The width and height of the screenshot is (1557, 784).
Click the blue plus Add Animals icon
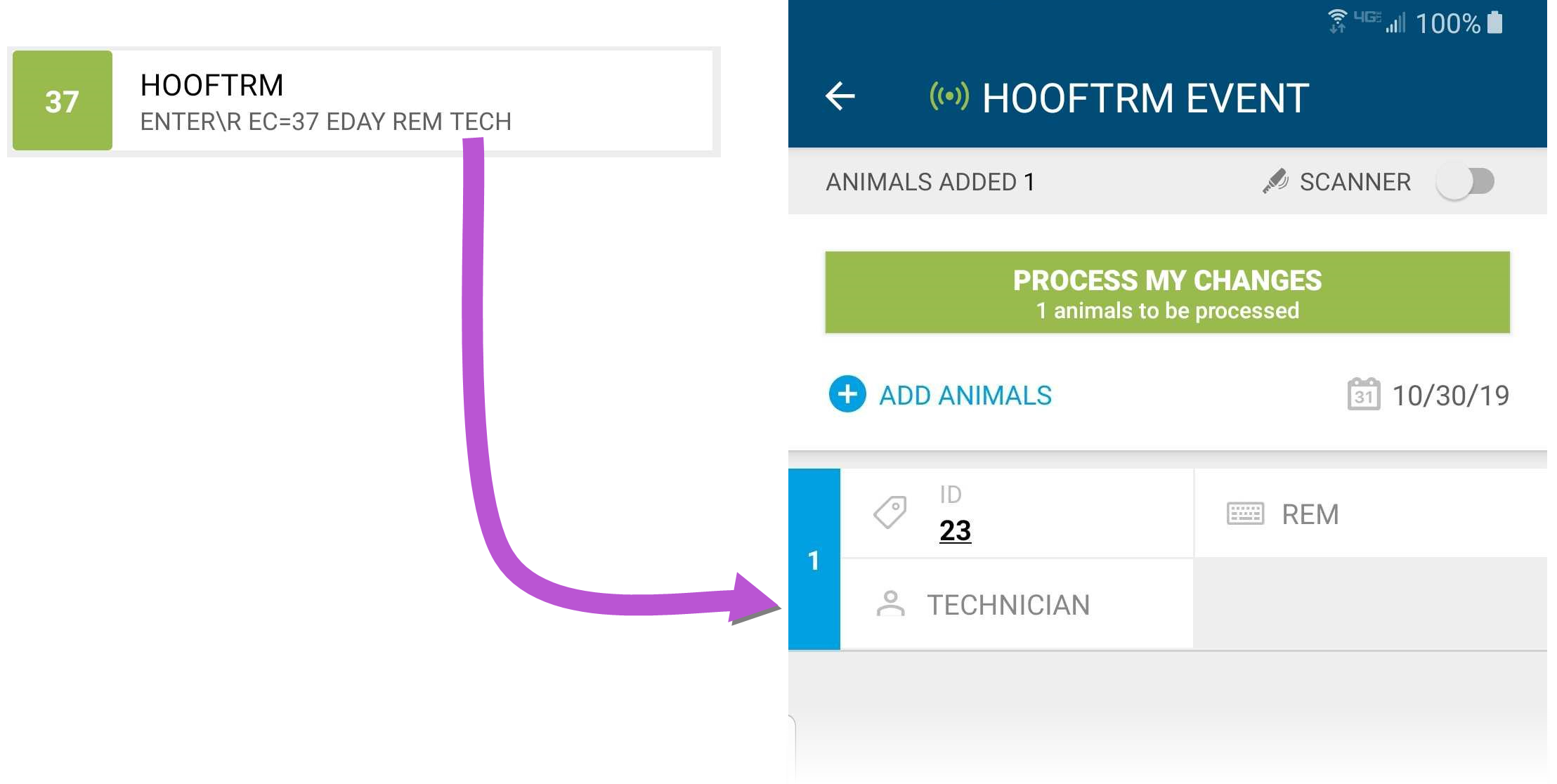847,394
